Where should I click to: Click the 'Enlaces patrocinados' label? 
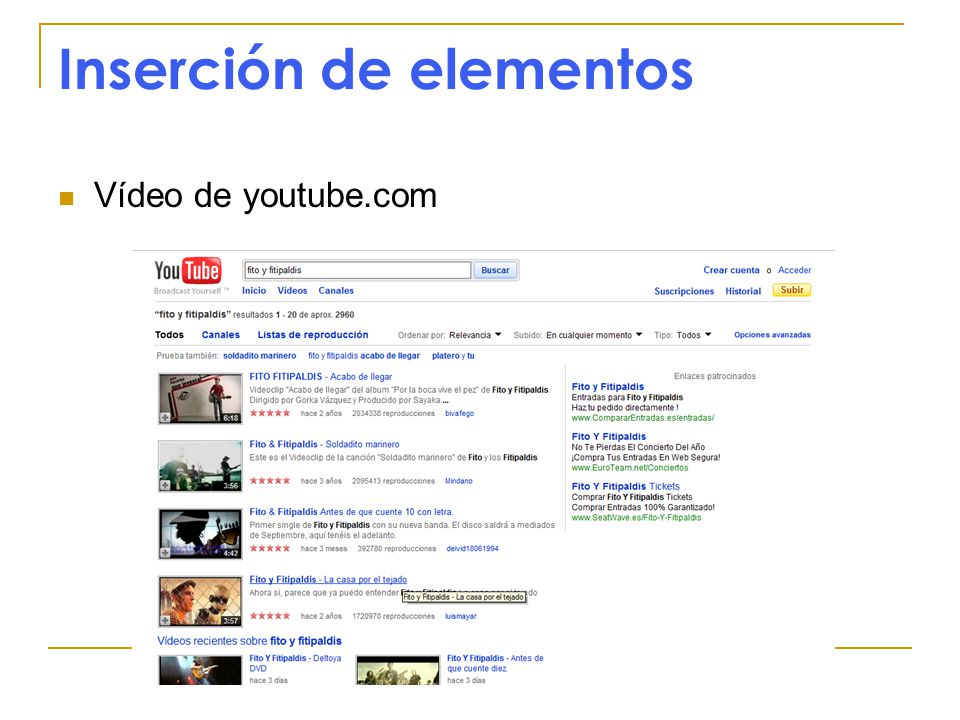[x=715, y=376]
